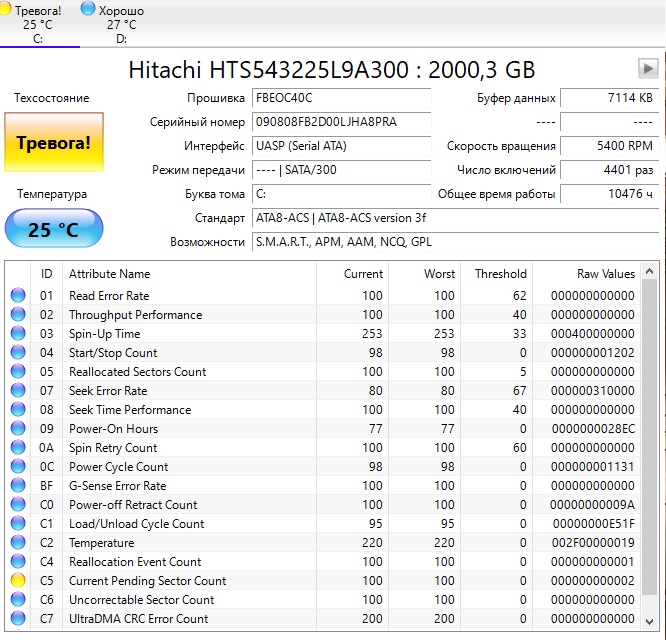Click raw value 002F00000019 of Temperature
The width and height of the screenshot is (666, 640).
593,543
